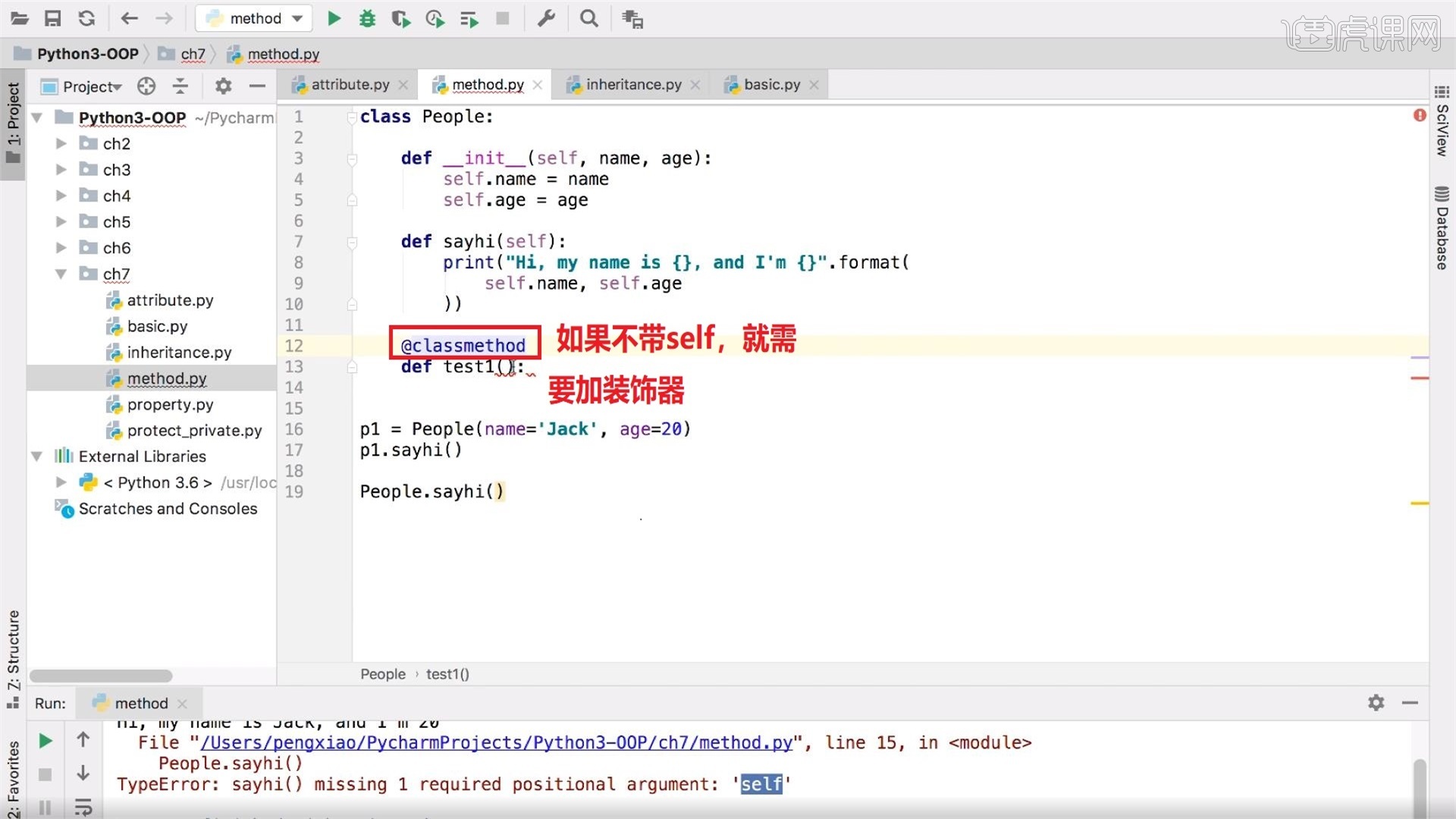This screenshot has height=819, width=1456.
Task: Open Run console settings gear
Action: coord(1376,703)
